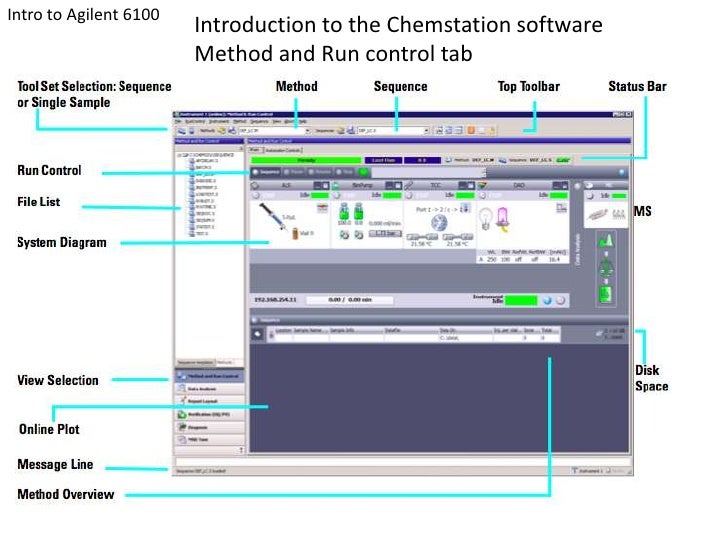The image size is (728, 546).
Task: Click the load method icon in toolbar
Action: click(221, 131)
